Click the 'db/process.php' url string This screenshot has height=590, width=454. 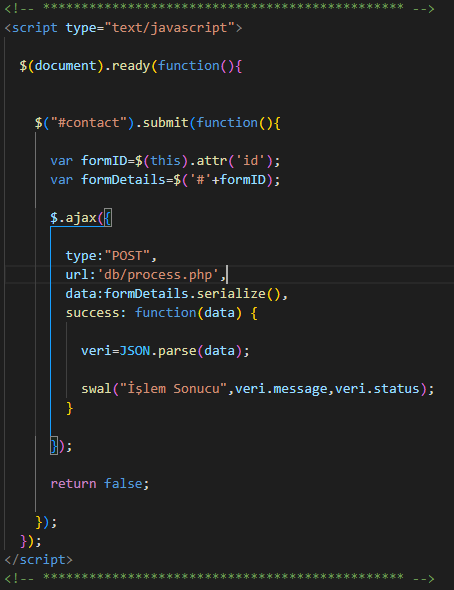tap(158, 275)
